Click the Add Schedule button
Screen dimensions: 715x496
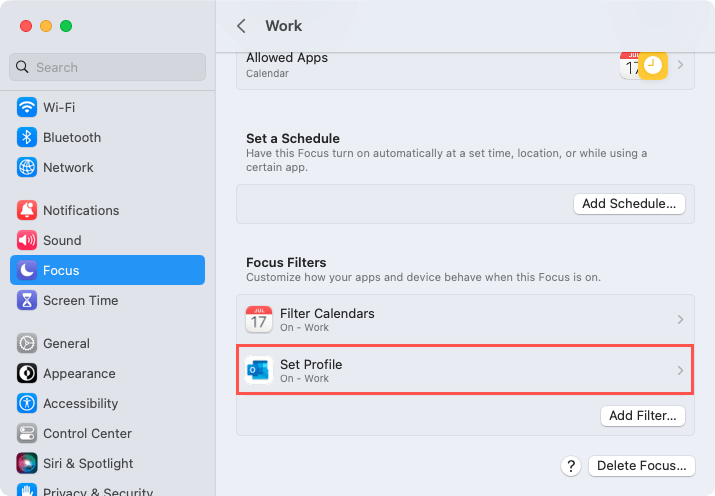[629, 203]
